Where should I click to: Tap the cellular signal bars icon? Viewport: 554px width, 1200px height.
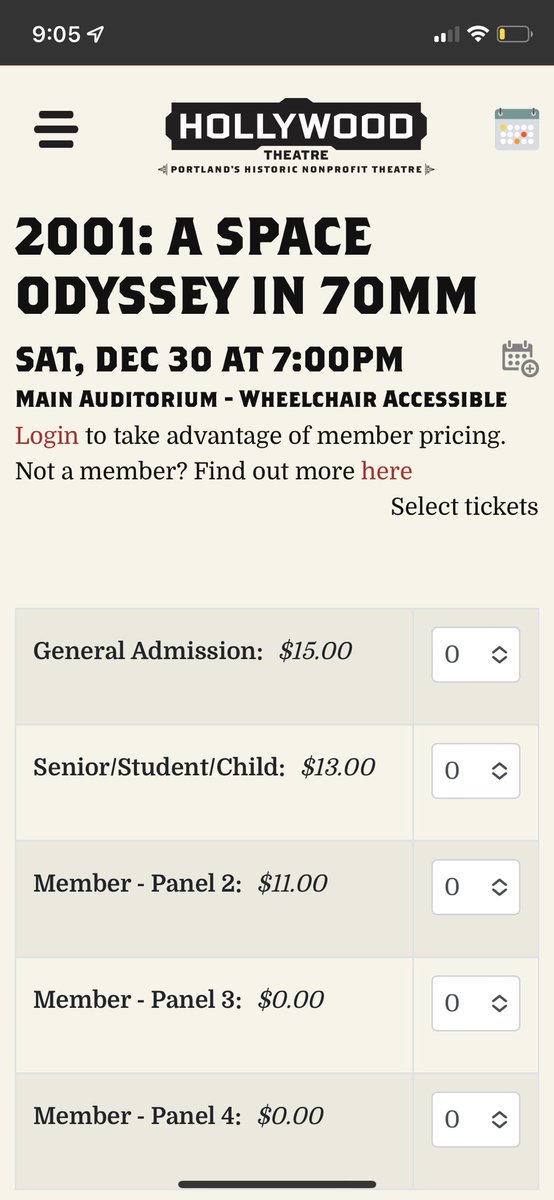[446, 35]
